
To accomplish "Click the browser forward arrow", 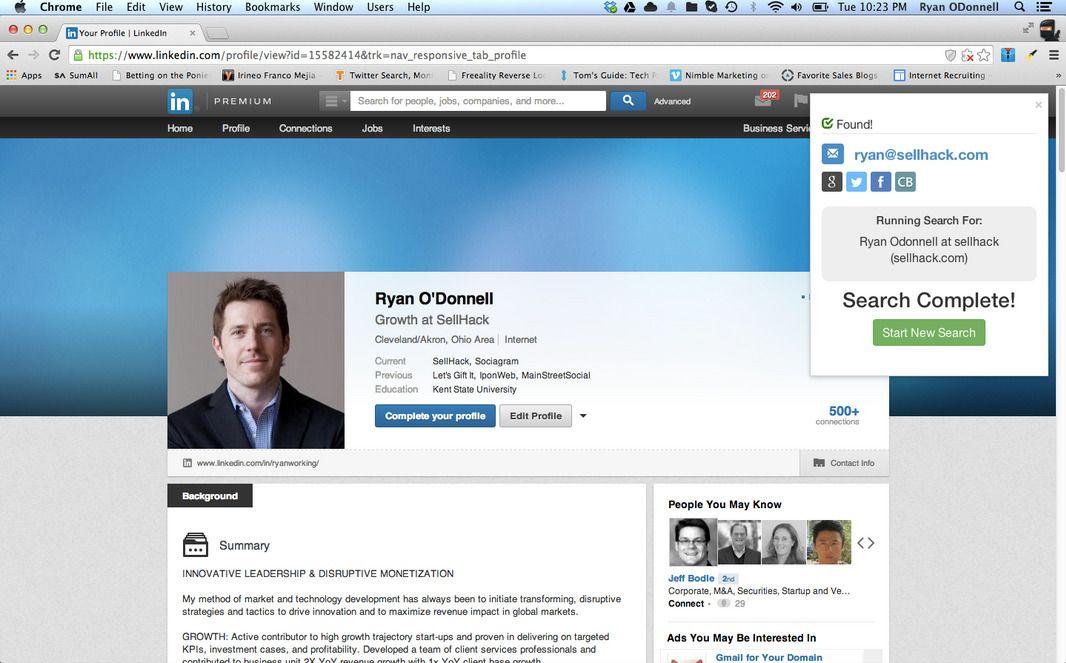I will 33,55.
